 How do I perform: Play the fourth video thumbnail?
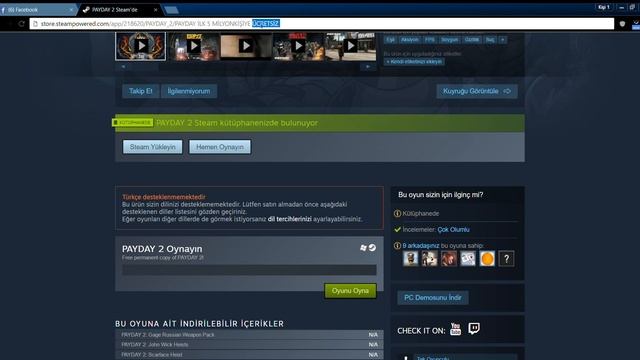[x=298, y=46]
